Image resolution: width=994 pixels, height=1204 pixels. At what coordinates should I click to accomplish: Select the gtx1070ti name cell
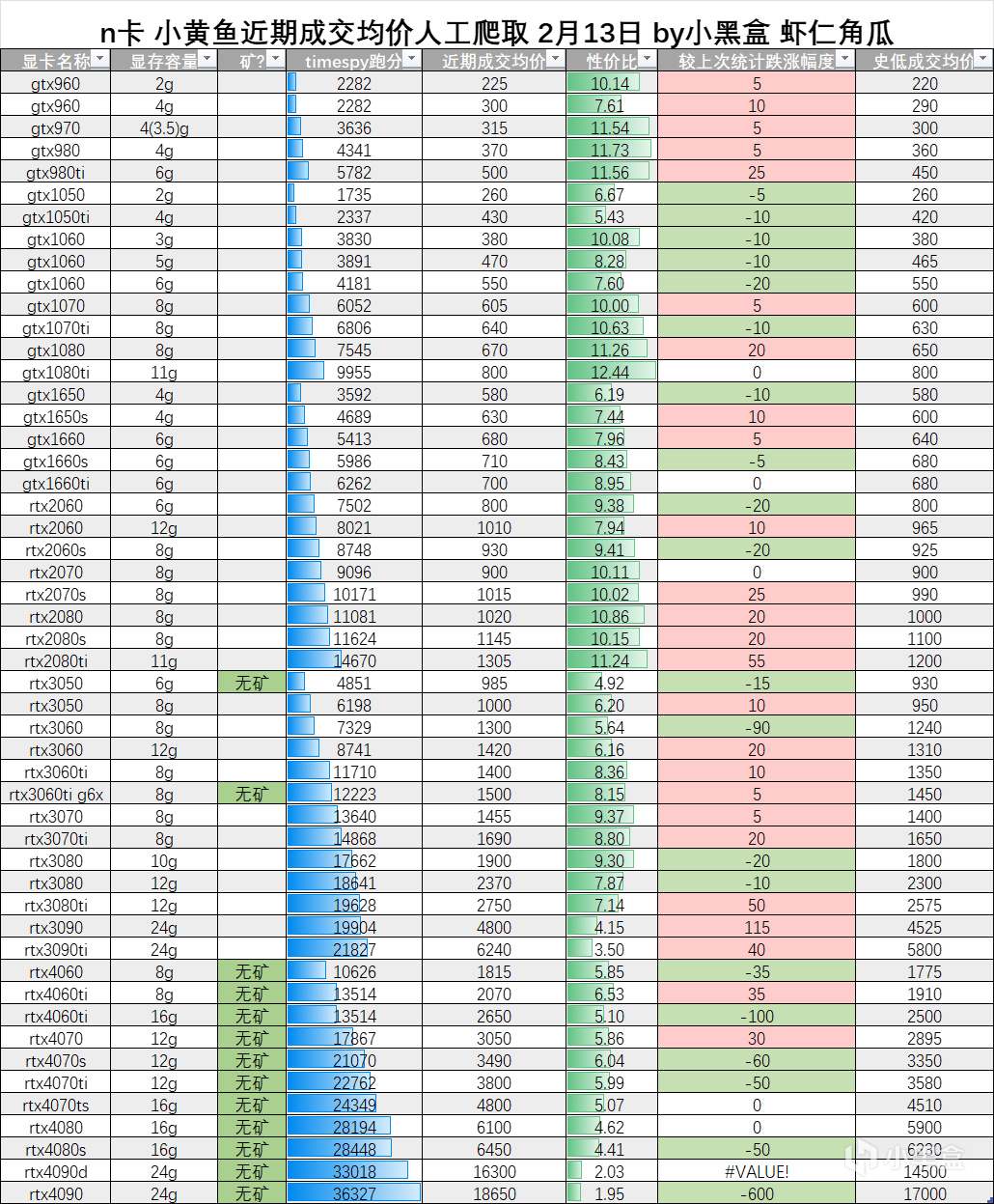[55, 328]
